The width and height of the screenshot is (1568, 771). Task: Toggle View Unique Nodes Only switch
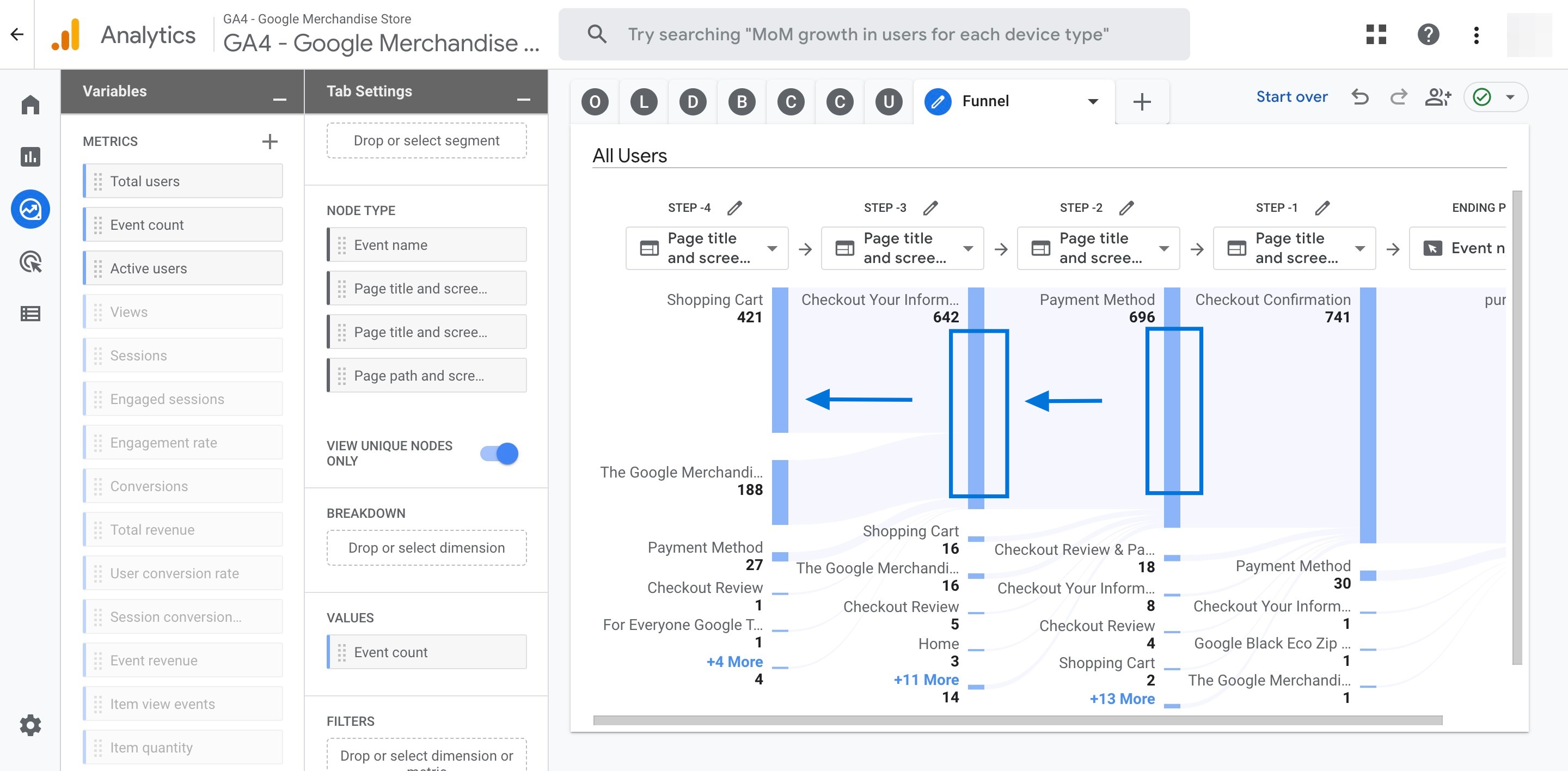point(499,454)
